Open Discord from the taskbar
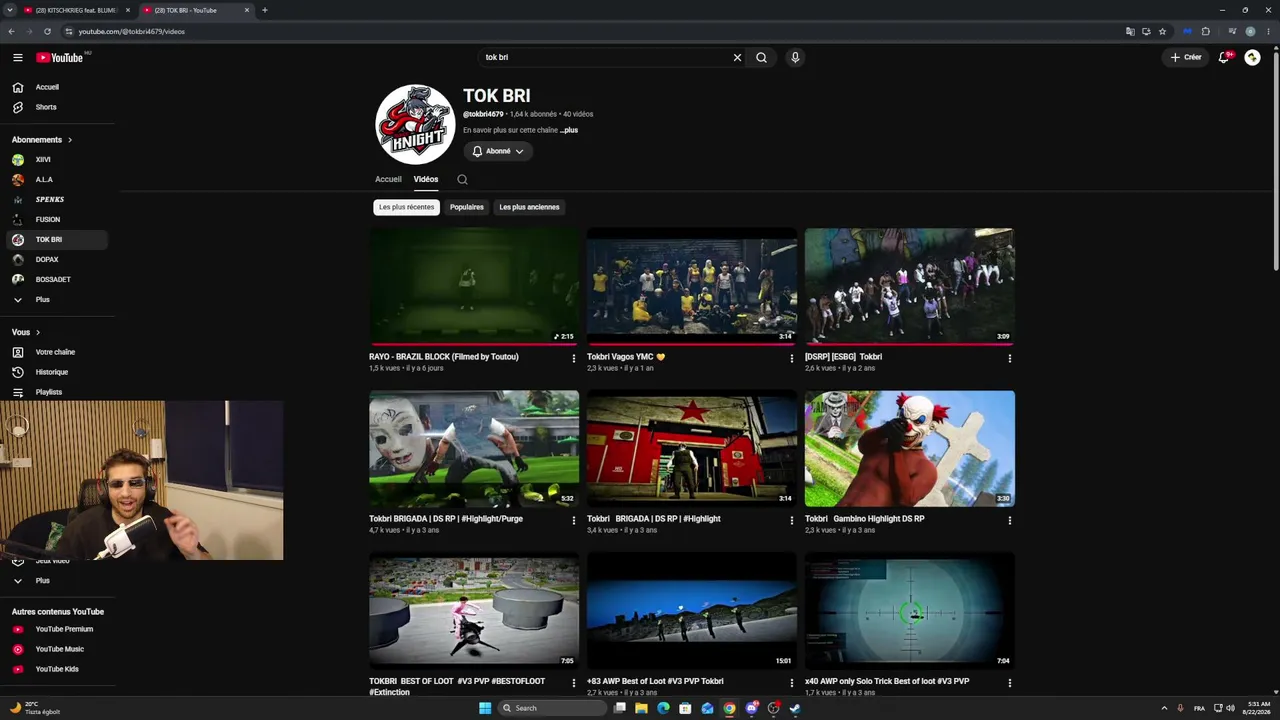Viewport: 1280px width, 720px height. 751,708
